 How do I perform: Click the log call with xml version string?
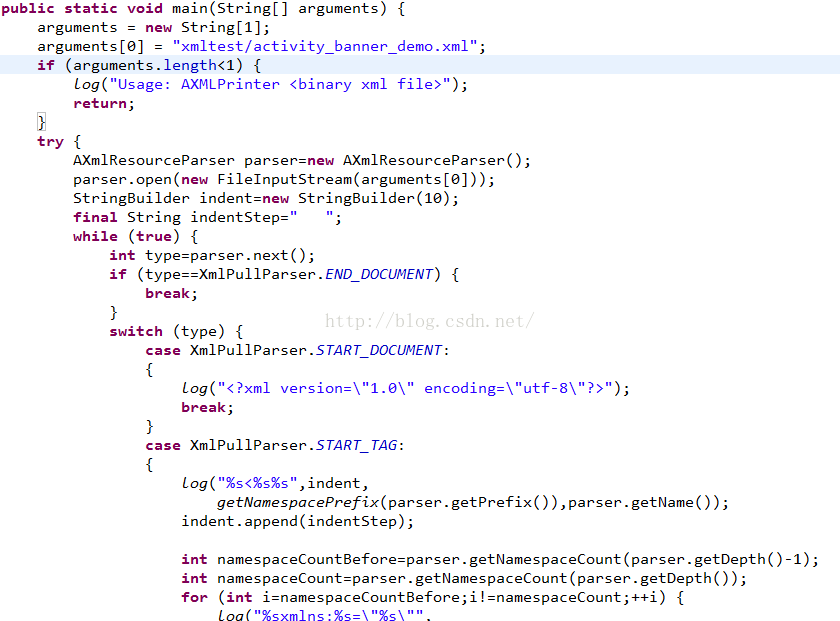point(406,388)
